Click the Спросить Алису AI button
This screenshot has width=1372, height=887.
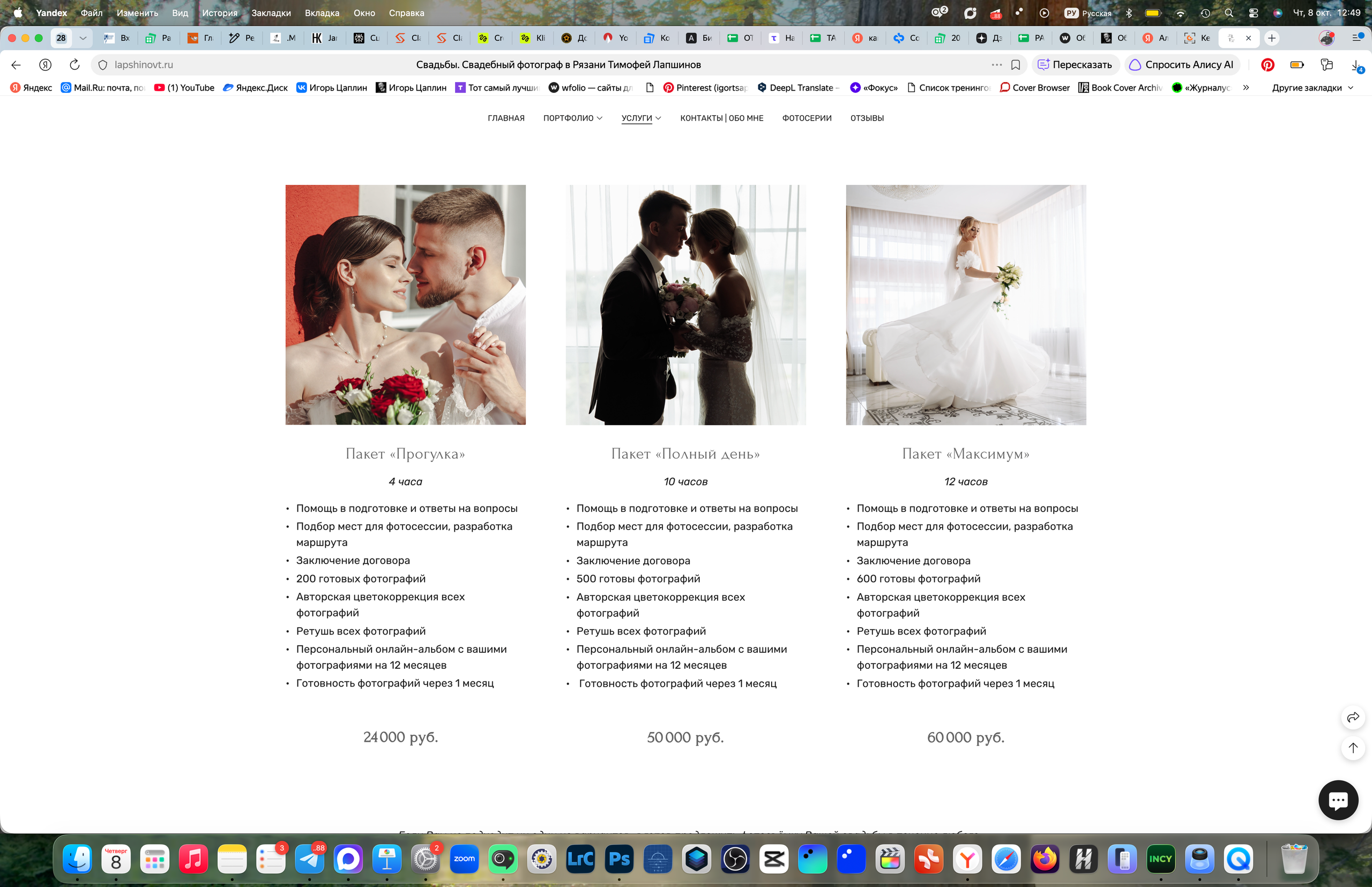coord(1181,64)
